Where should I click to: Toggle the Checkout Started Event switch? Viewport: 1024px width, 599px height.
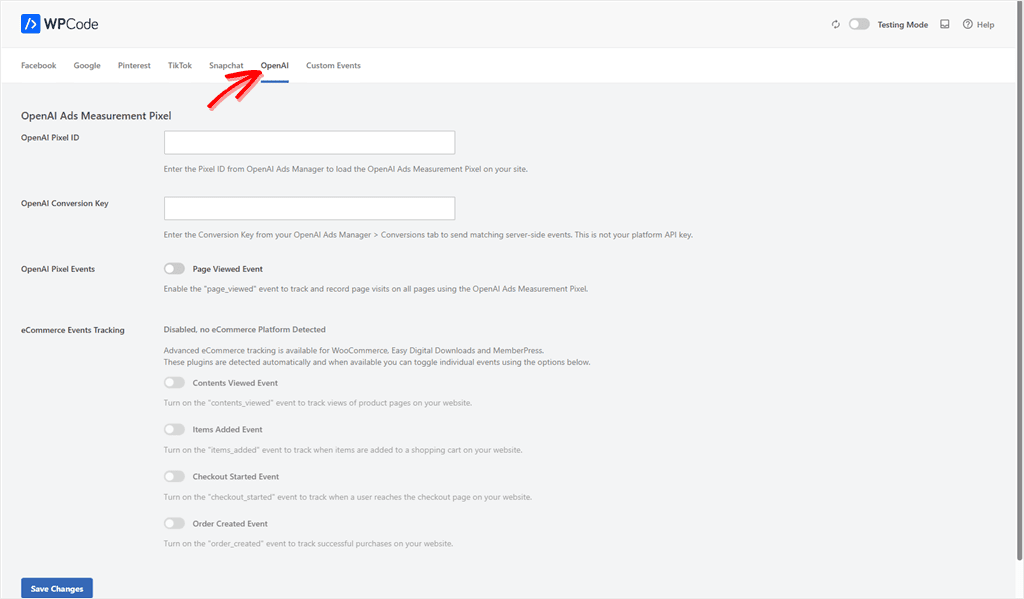pos(174,476)
